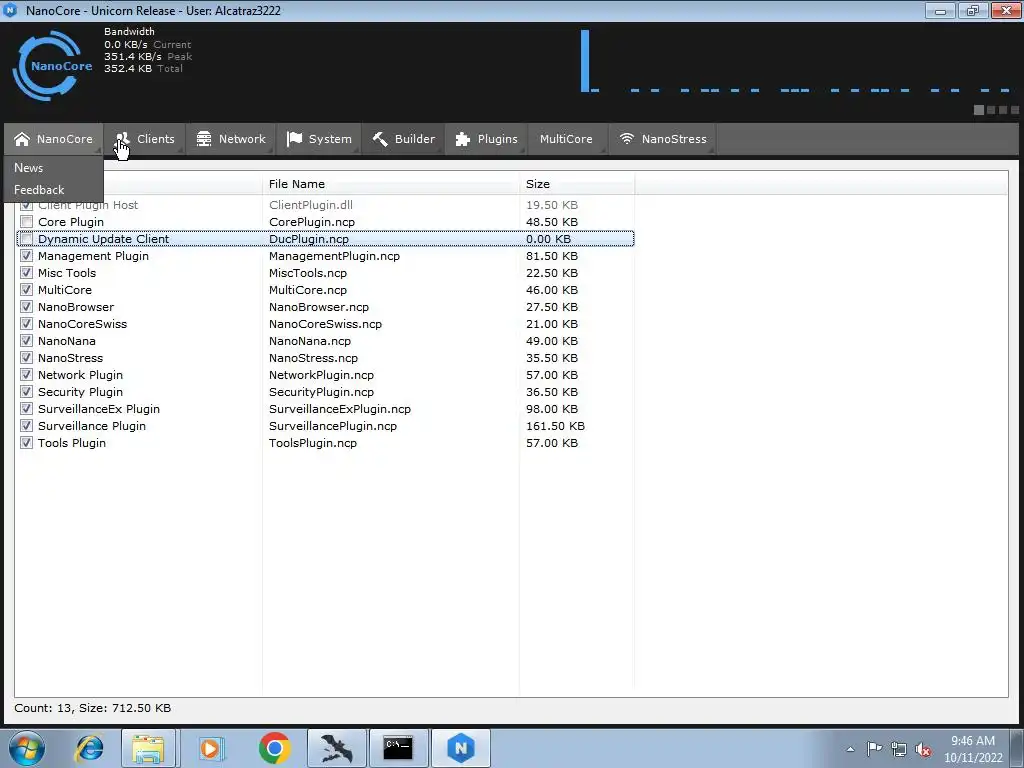Show hidden tray icons arrow
1024x768 pixels.
[850, 749]
